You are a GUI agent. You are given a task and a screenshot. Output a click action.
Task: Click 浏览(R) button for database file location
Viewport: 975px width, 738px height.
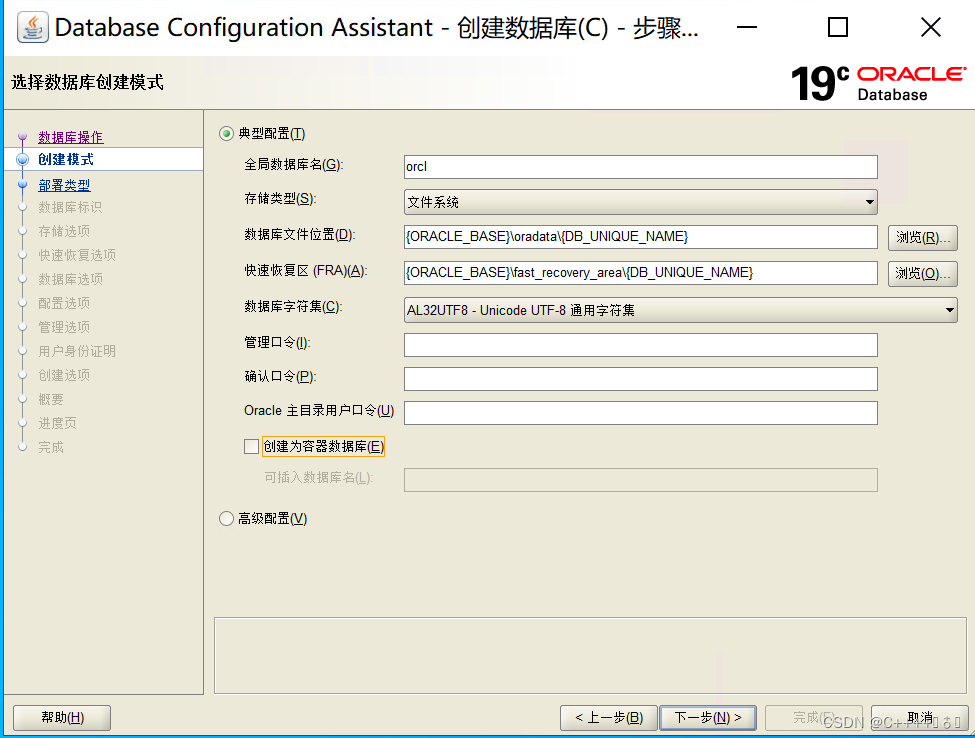pyautogui.click(x=923, y=238)
